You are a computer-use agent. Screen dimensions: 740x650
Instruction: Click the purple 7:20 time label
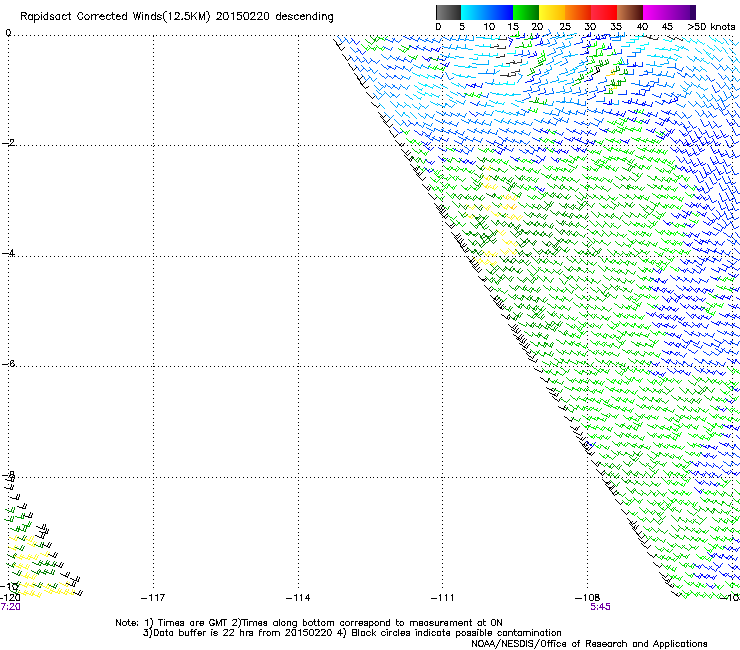10,607
